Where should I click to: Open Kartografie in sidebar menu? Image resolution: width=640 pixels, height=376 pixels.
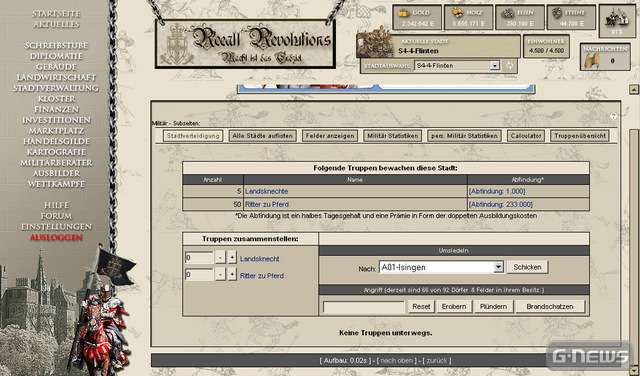(x=56, y=152)
